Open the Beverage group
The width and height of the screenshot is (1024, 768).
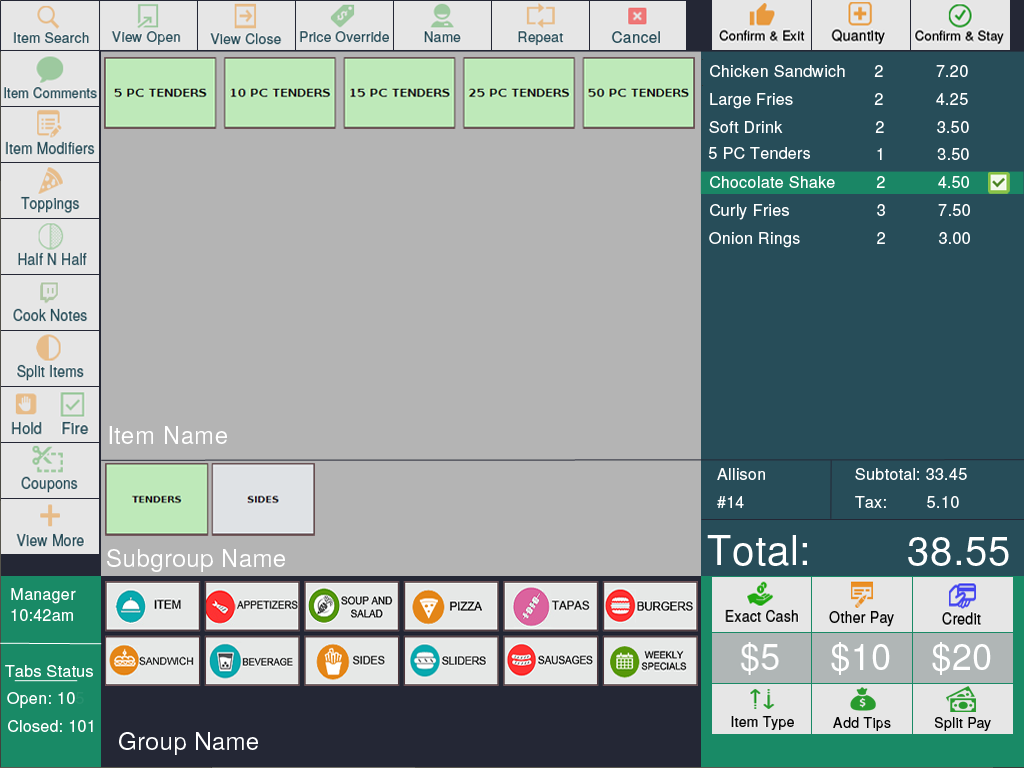[252, 661]
